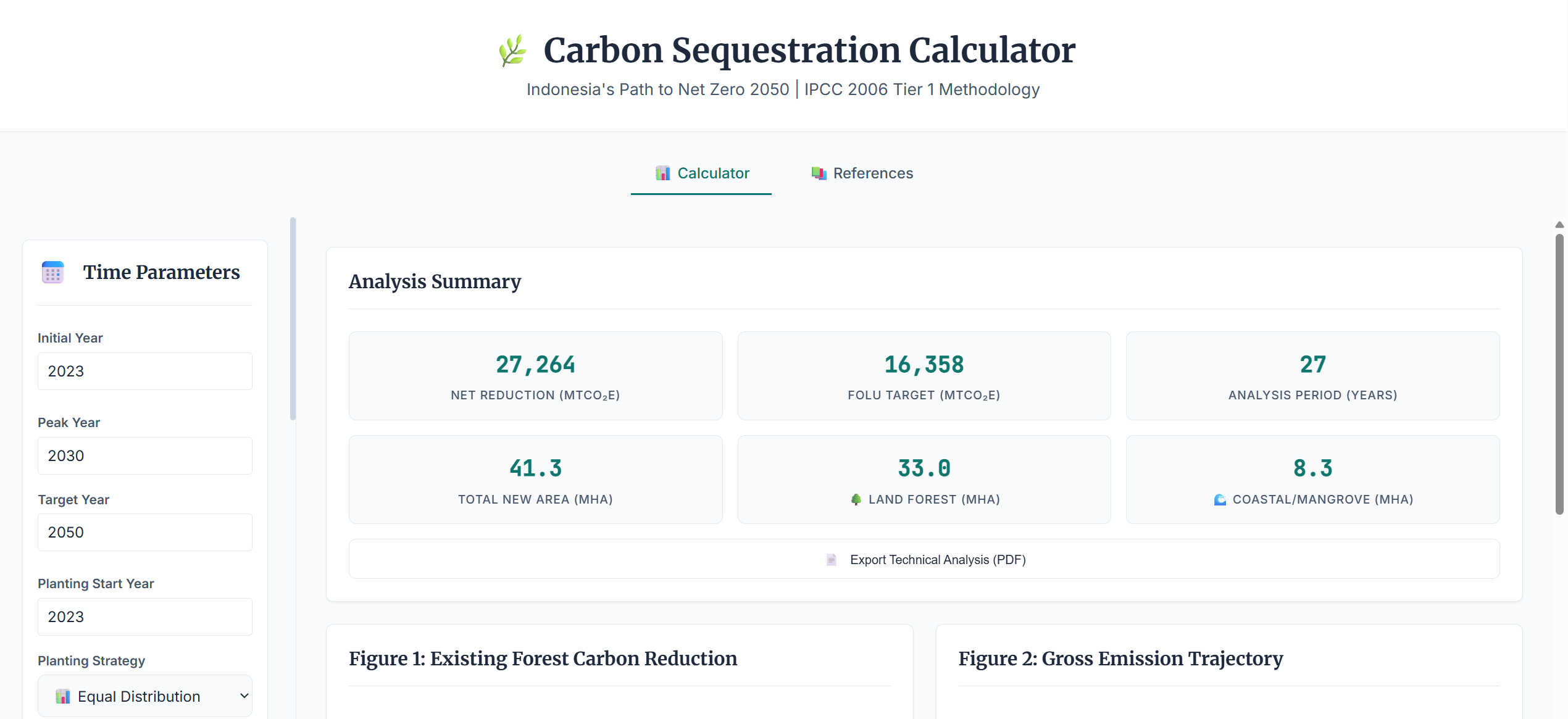Click the wave icon next to Coastal/Mangrove
The width and height of the screenshot is (1568, 719).
(1220, 499)
